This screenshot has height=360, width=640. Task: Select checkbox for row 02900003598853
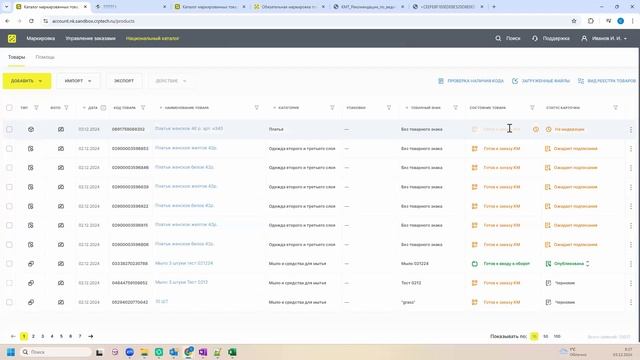9,149
